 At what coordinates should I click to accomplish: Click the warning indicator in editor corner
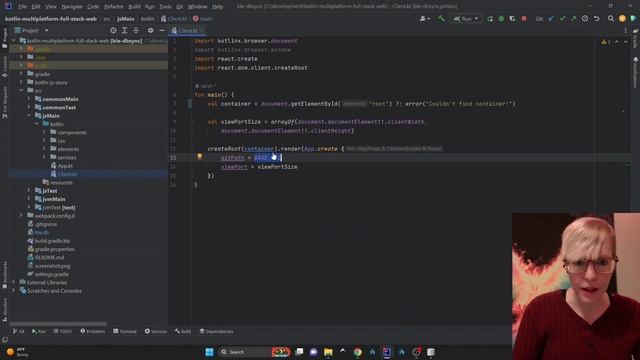point(605,42)
